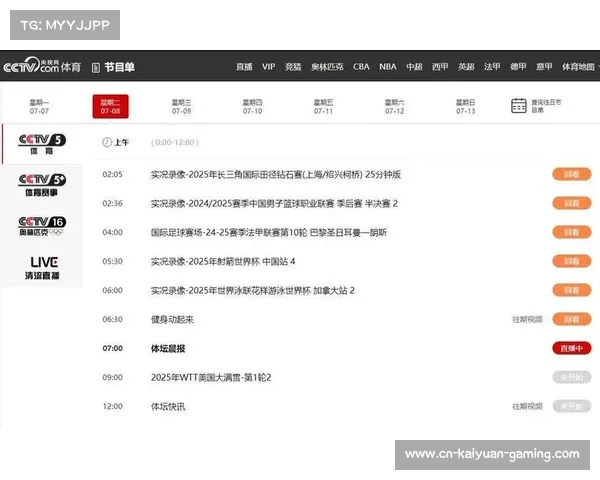
Task: Open the 西甲 nav item
Action: click(440, 67)
